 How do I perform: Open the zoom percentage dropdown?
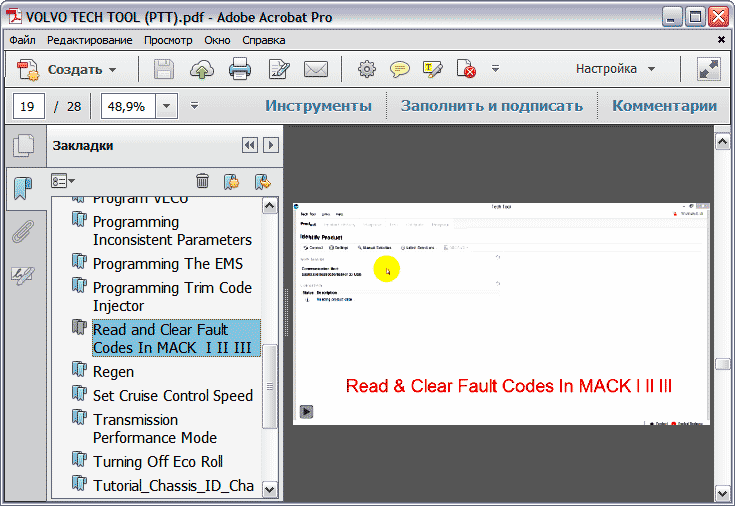166,106
